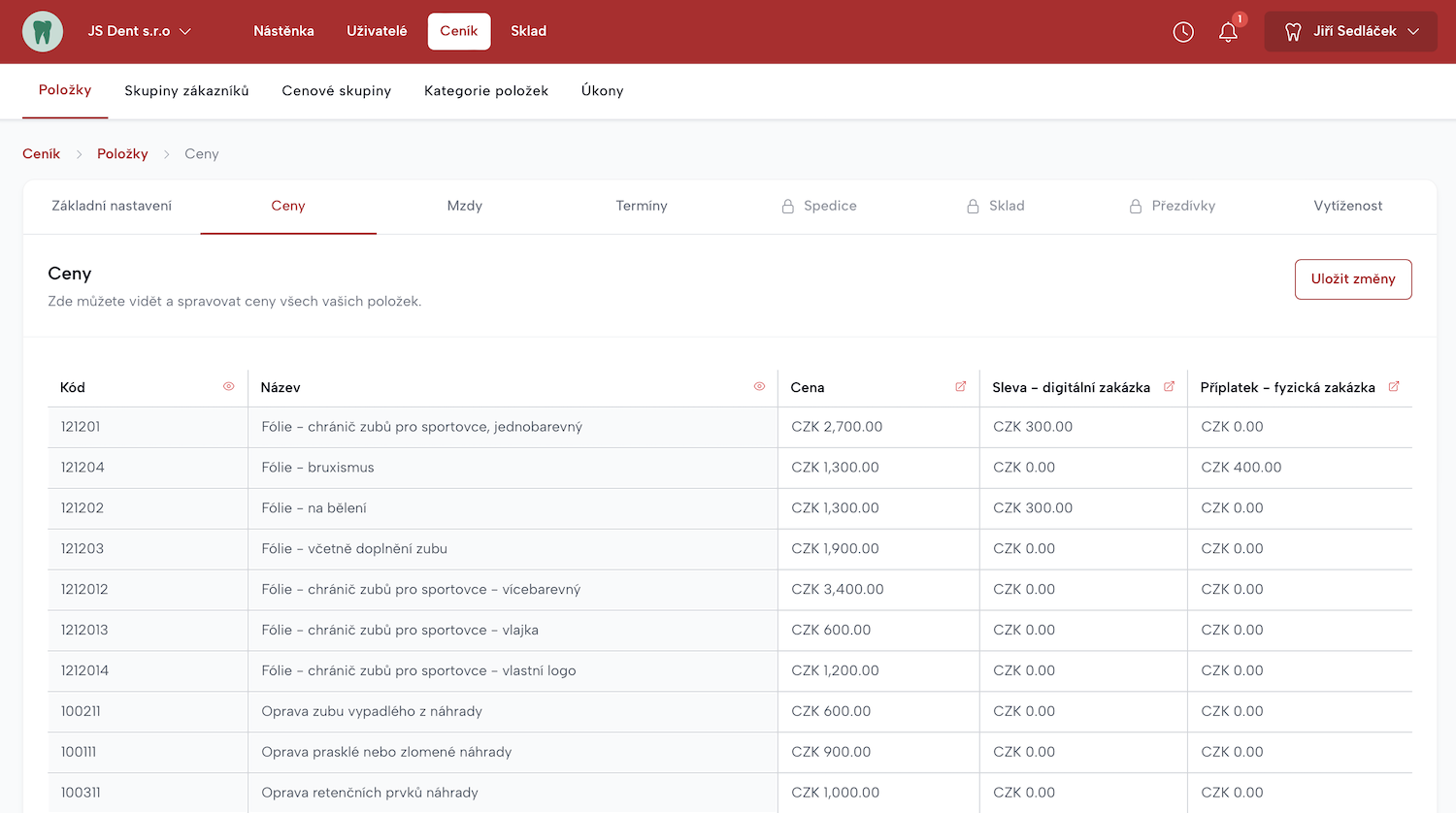Open Kategorie položek tab
The width and height of the screenshot is (1456, 813).
coord(486,91)
